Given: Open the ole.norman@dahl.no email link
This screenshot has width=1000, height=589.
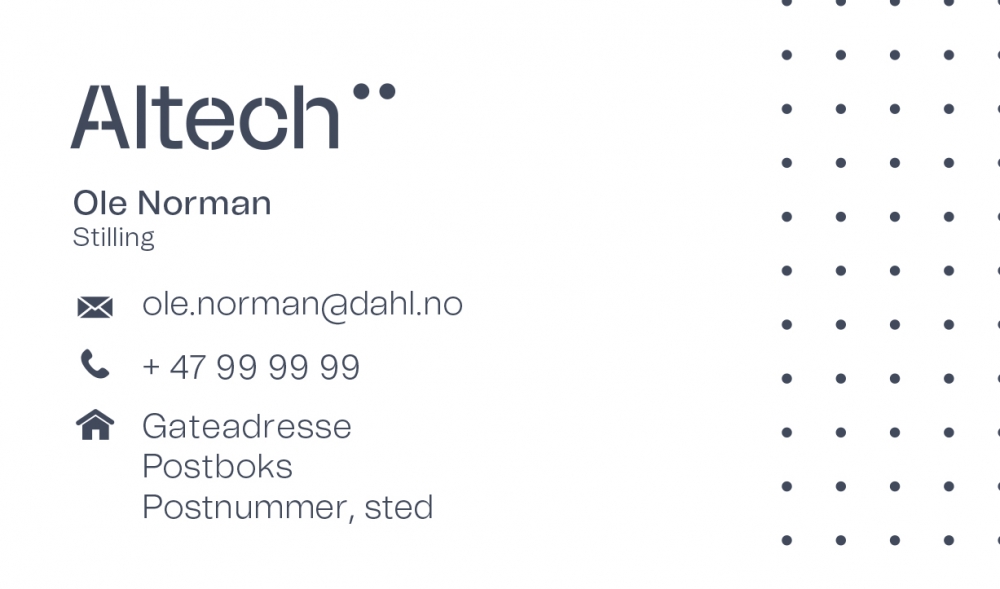Looking at the screenshot, I should (302, 304).
